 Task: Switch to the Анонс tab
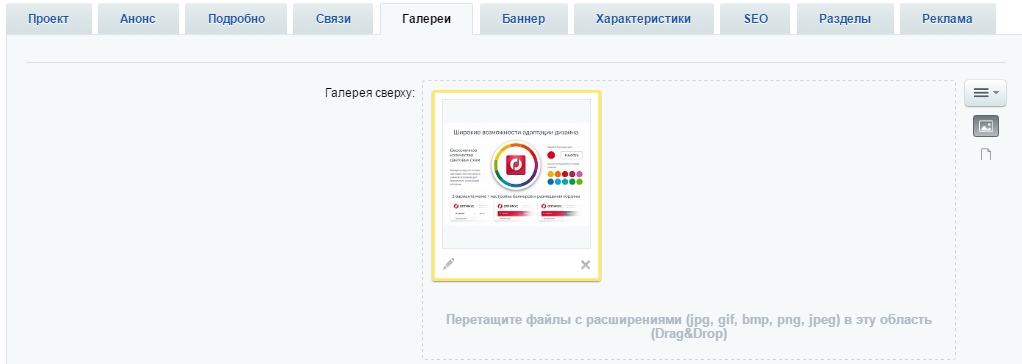pos(138,19)
